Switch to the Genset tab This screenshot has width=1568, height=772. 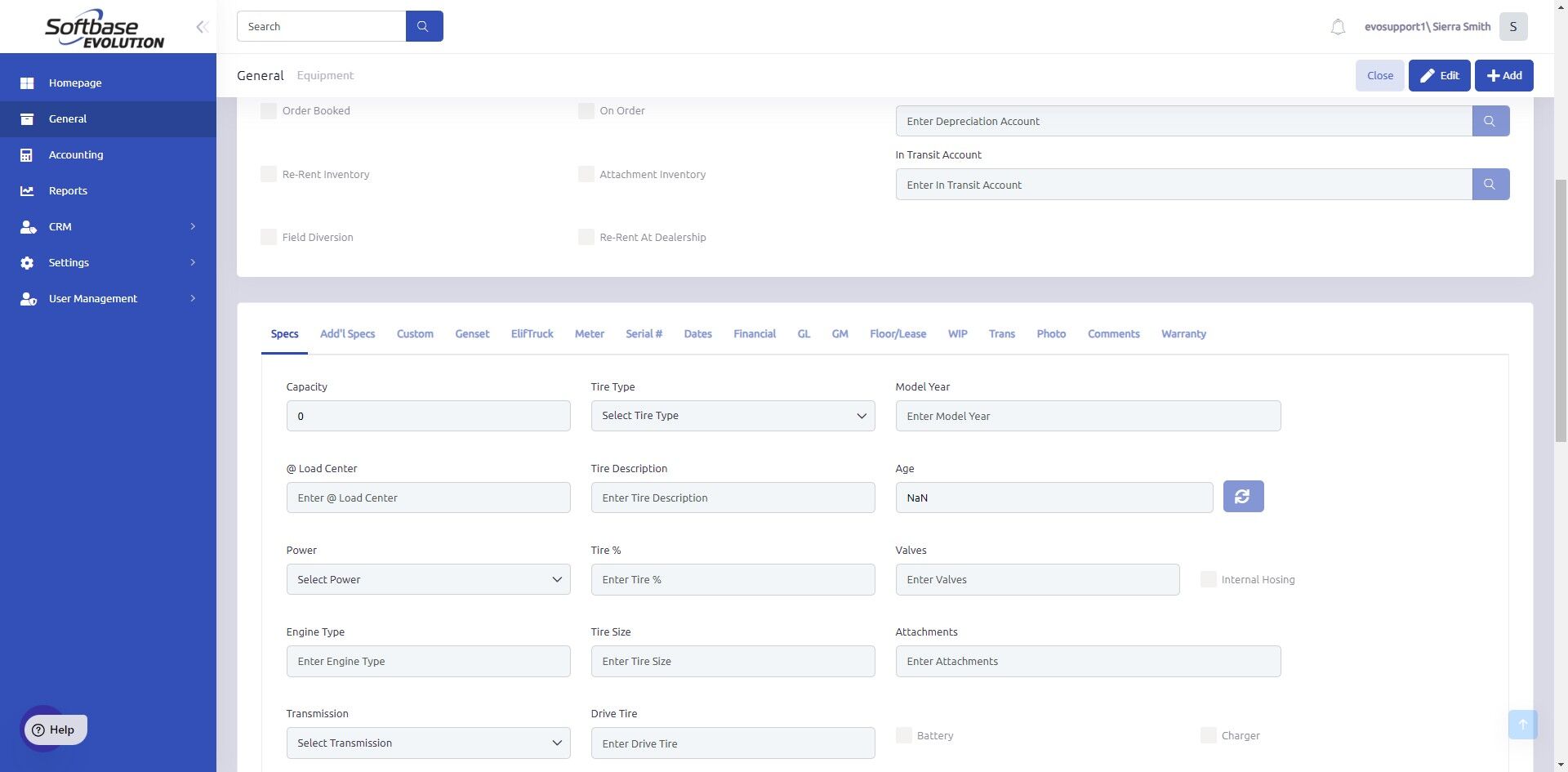(x=472, y=333)
